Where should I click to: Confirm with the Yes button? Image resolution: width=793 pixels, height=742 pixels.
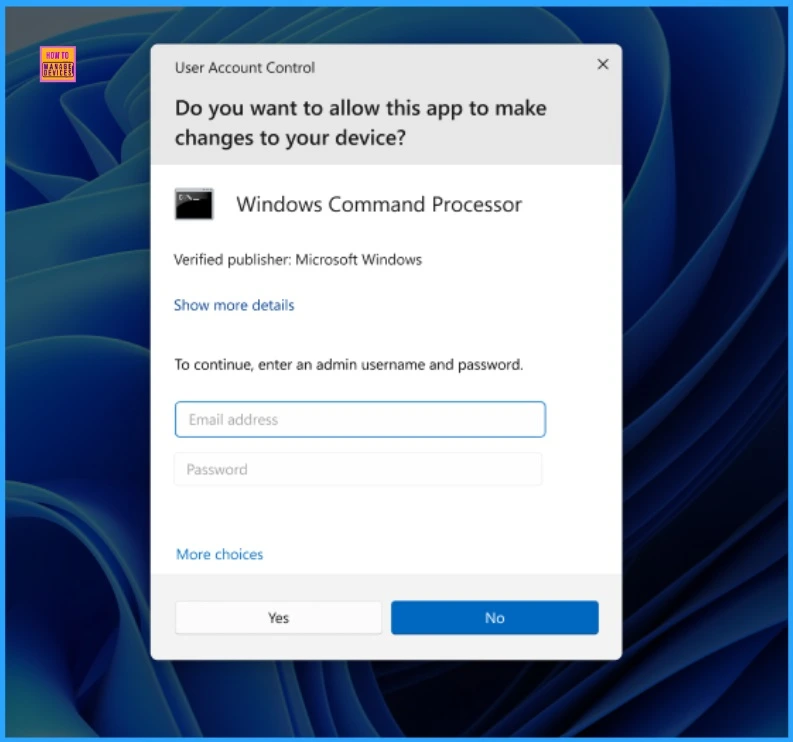pos(278,618)
